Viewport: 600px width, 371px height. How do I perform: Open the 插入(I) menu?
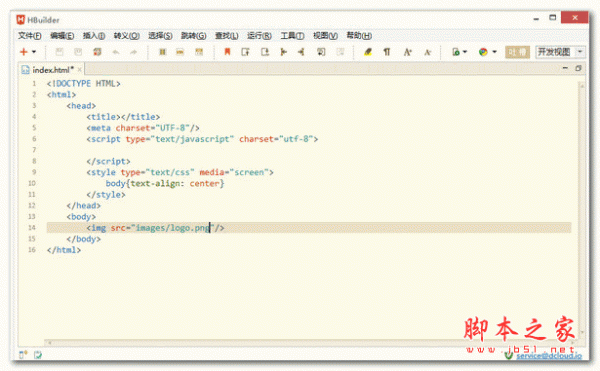(94, 36)
